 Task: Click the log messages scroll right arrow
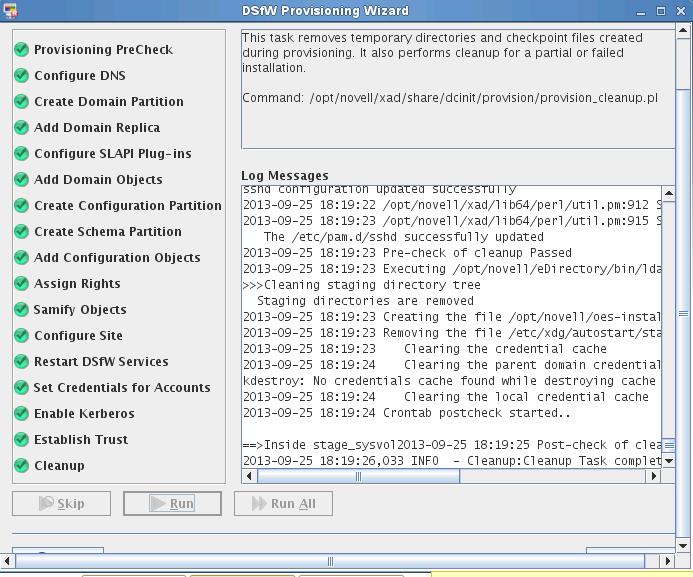[654, 476]
